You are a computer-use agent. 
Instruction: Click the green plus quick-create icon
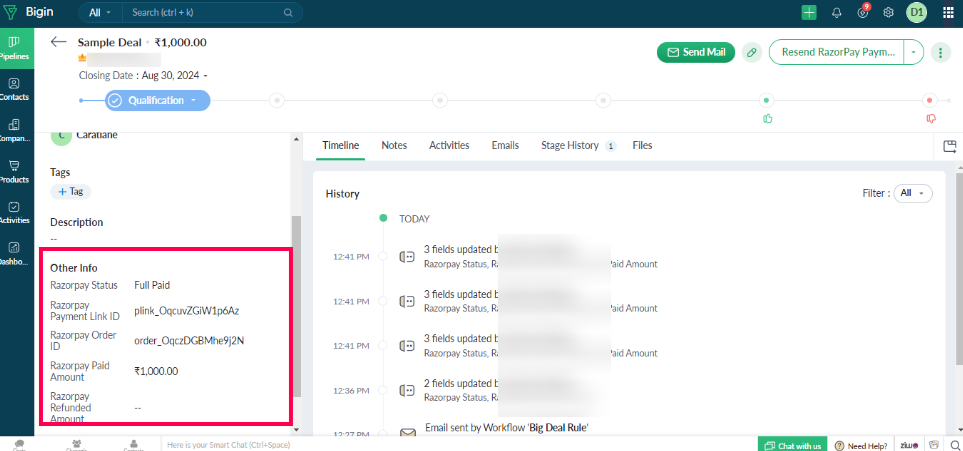click(809, 12)
